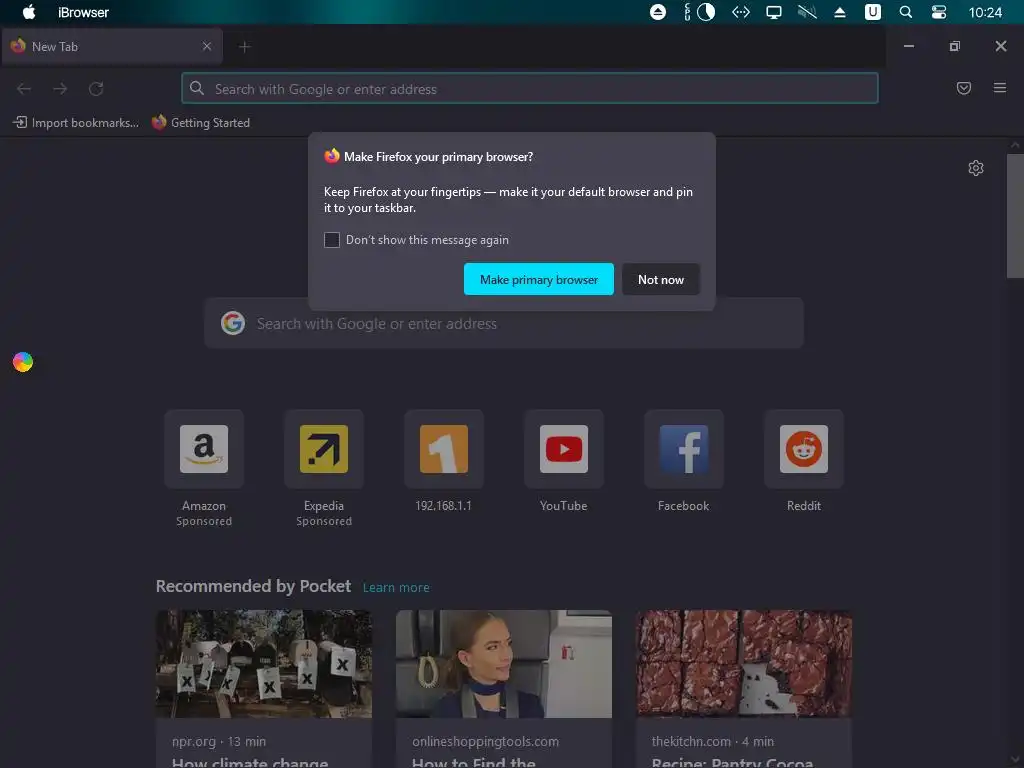The width and height of the screenshot is (1024, 768).
Task: Close the New Tab tab
Action: click(207, 46)
